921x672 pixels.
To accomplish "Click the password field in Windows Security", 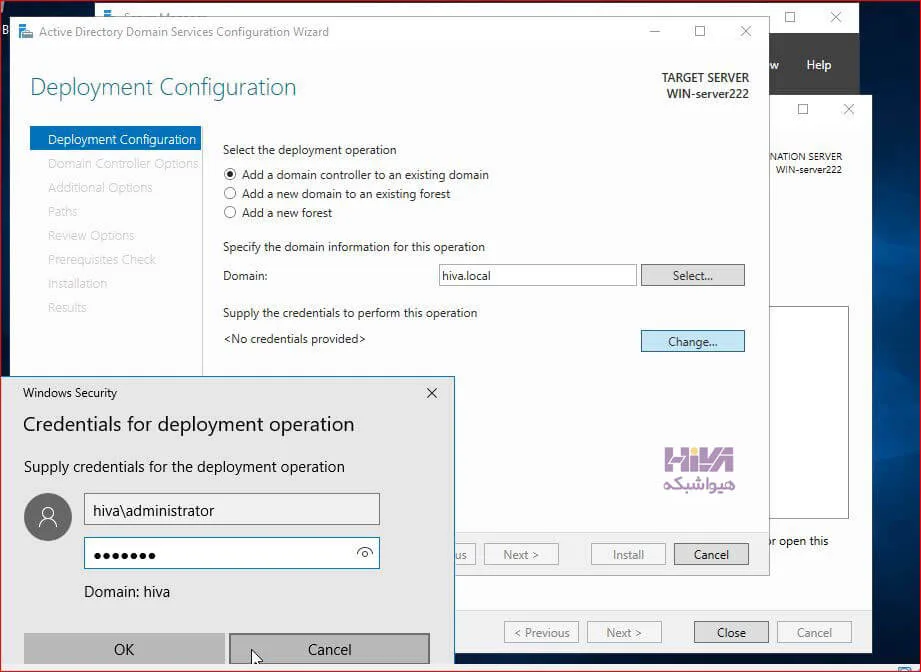I will (x=231, y=553).
